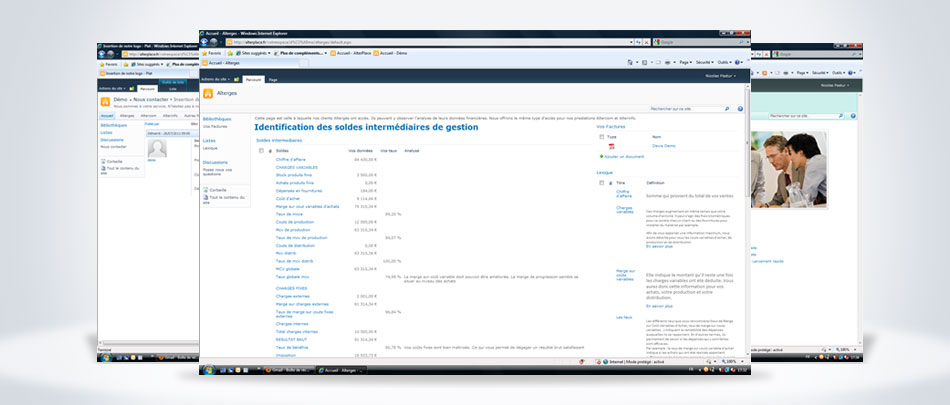The height and width of the screenshot is (405, 950).
Task: Select the Parcourir ribbon tab in front window
Action: [x=254, y=79]
